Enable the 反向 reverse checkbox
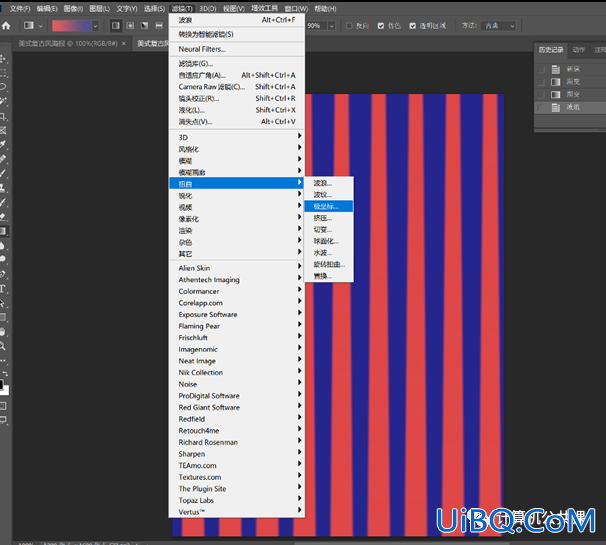This screenshot has height=545, width=606. [x=349, y=26]
